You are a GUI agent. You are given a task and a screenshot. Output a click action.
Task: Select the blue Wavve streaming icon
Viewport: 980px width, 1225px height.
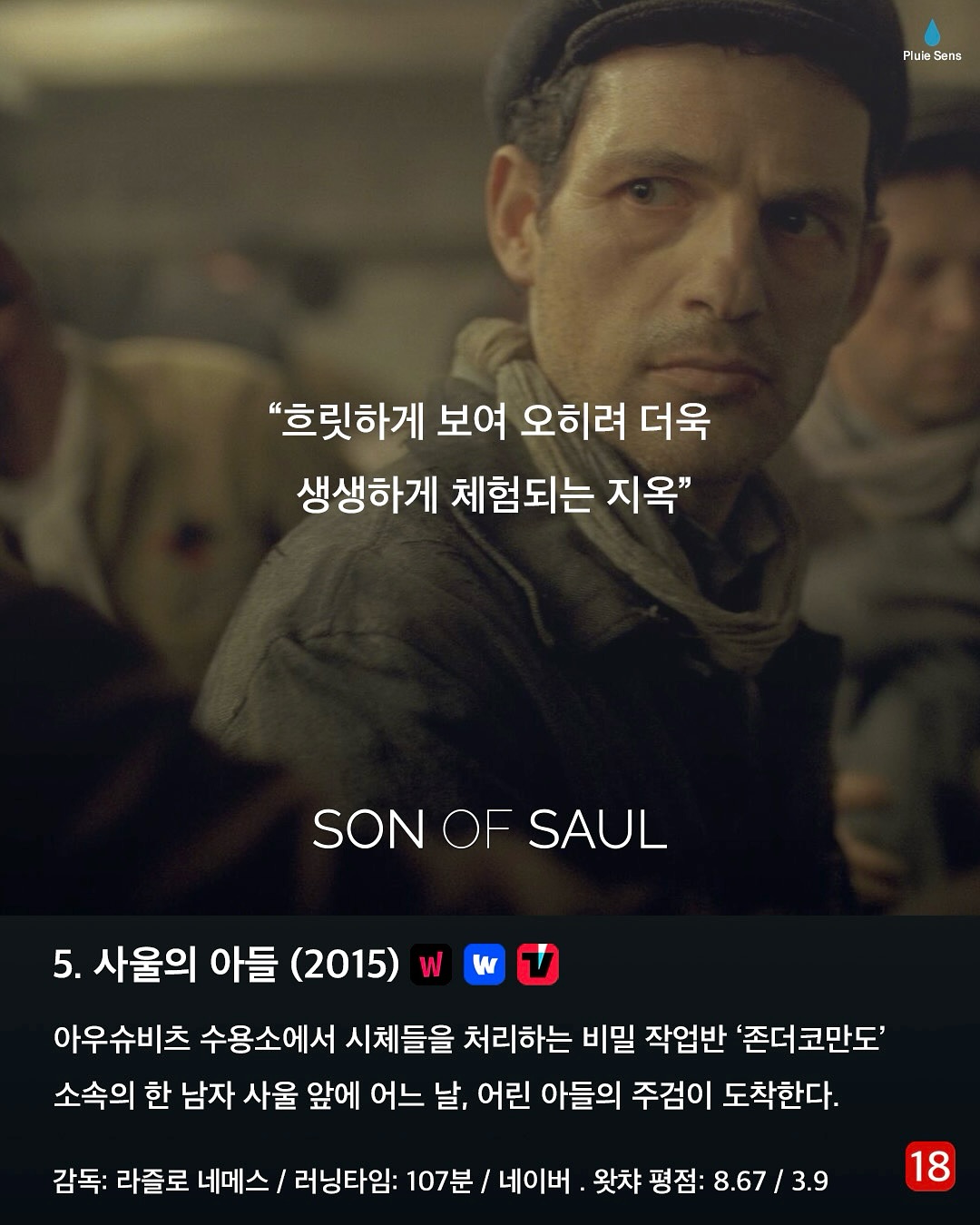coord(485,965)
